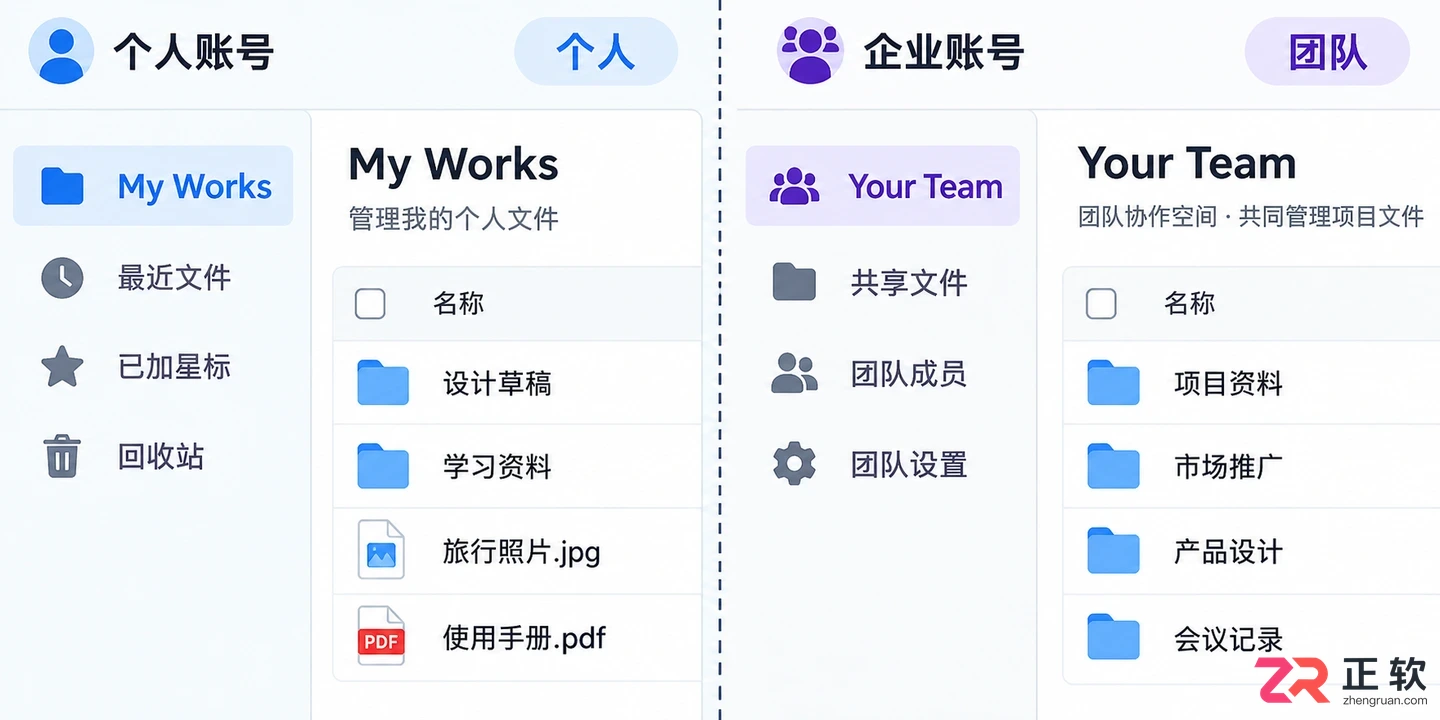Click the 市场推广 folder icon
Screen dimensions: 1440x720
pos(1113,466)
